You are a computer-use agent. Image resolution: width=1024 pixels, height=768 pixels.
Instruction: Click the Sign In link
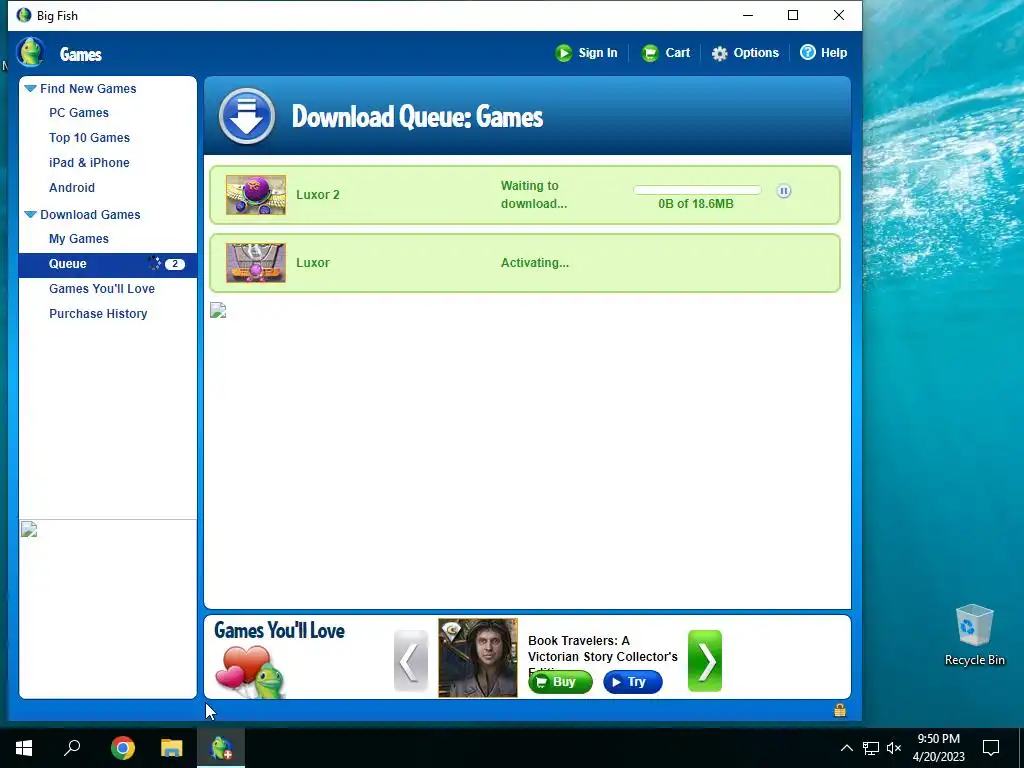click(598, 53)
